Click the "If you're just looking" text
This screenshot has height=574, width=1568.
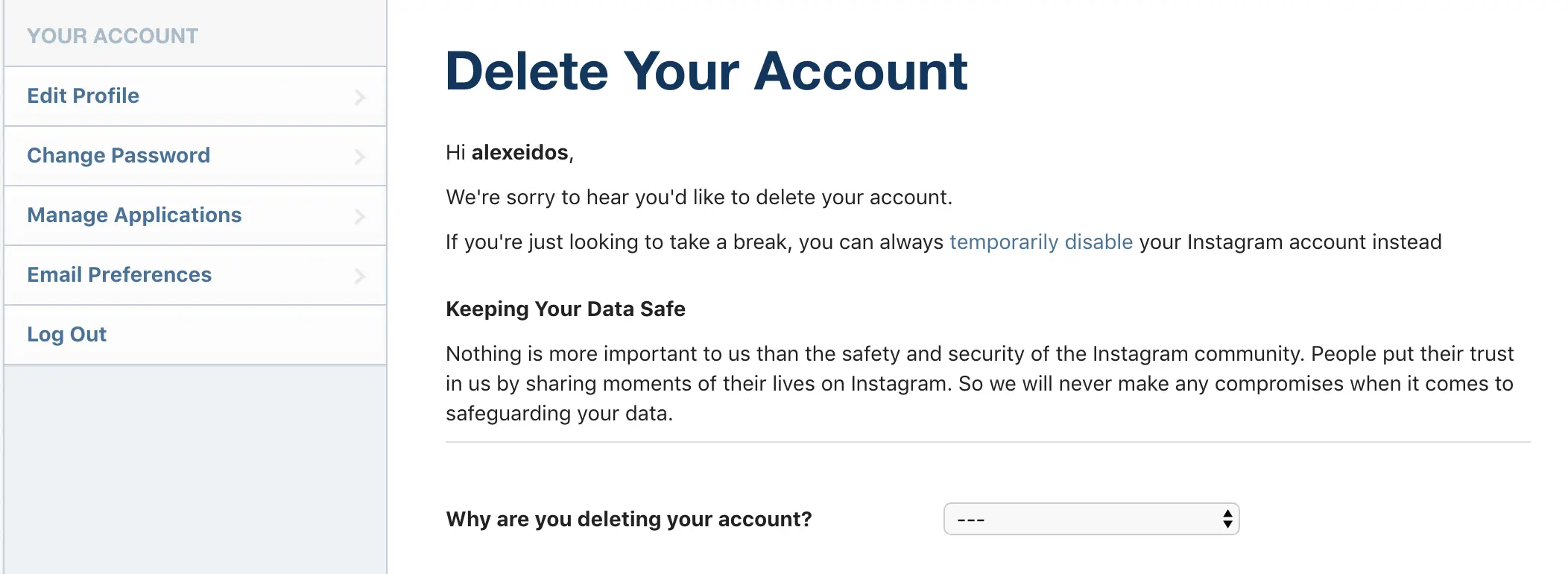tap(693, 242)
